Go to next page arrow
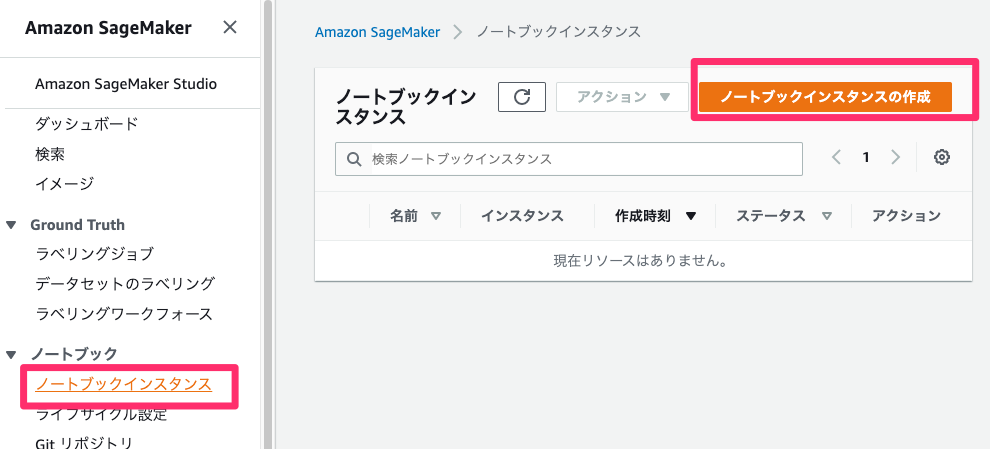The image size is (990, 449). (895, 157)
